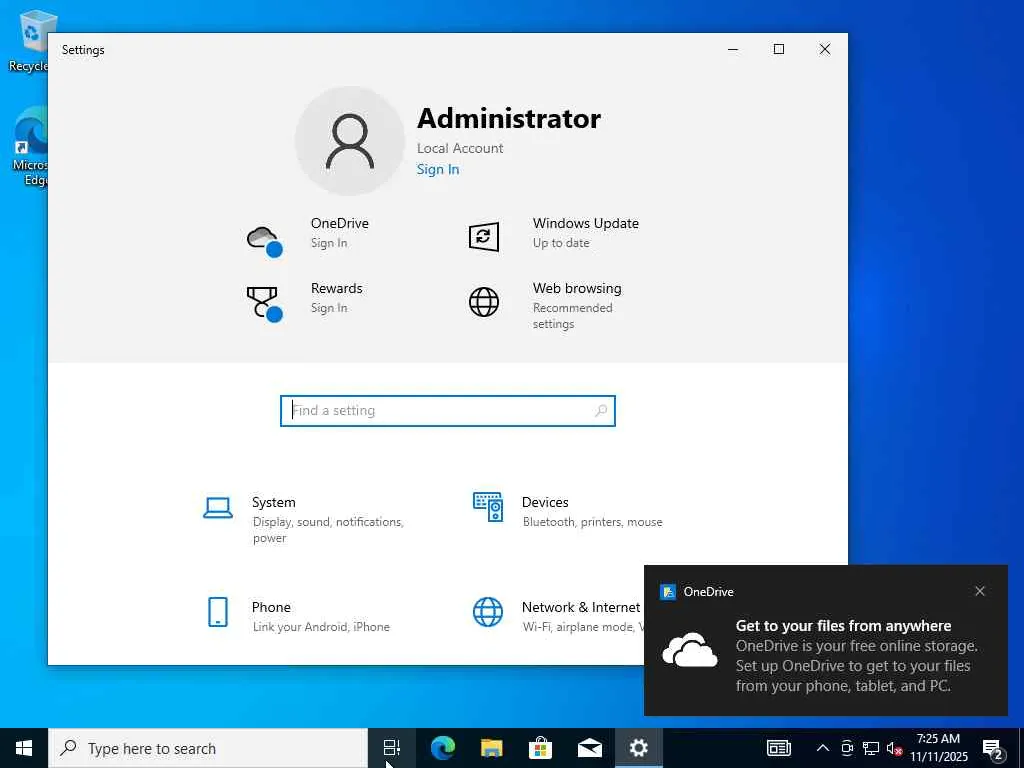Click the Local Account label
Viewport: 1024px width, 768px height.
pyautogui.click(x=460, y=148)
